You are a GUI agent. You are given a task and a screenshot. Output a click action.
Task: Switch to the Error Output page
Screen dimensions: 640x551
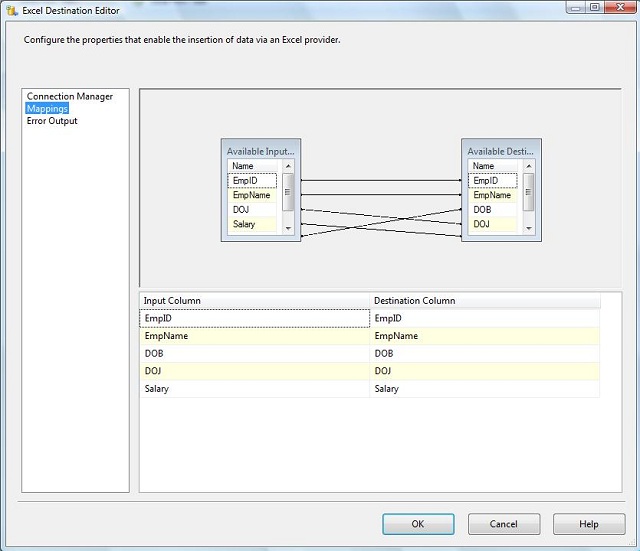coord(52,121)
